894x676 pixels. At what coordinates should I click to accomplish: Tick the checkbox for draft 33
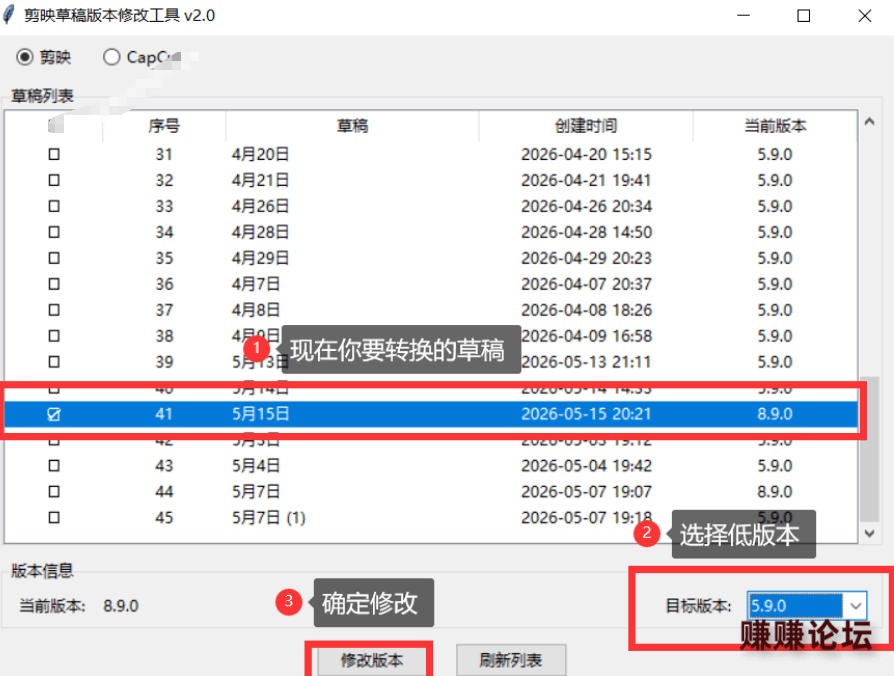pos(54,206)
